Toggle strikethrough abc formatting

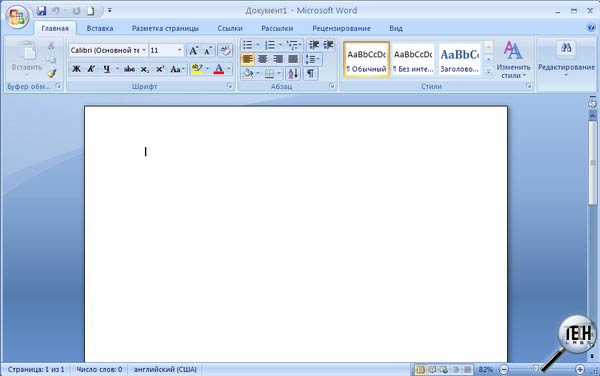click(129, 69)
